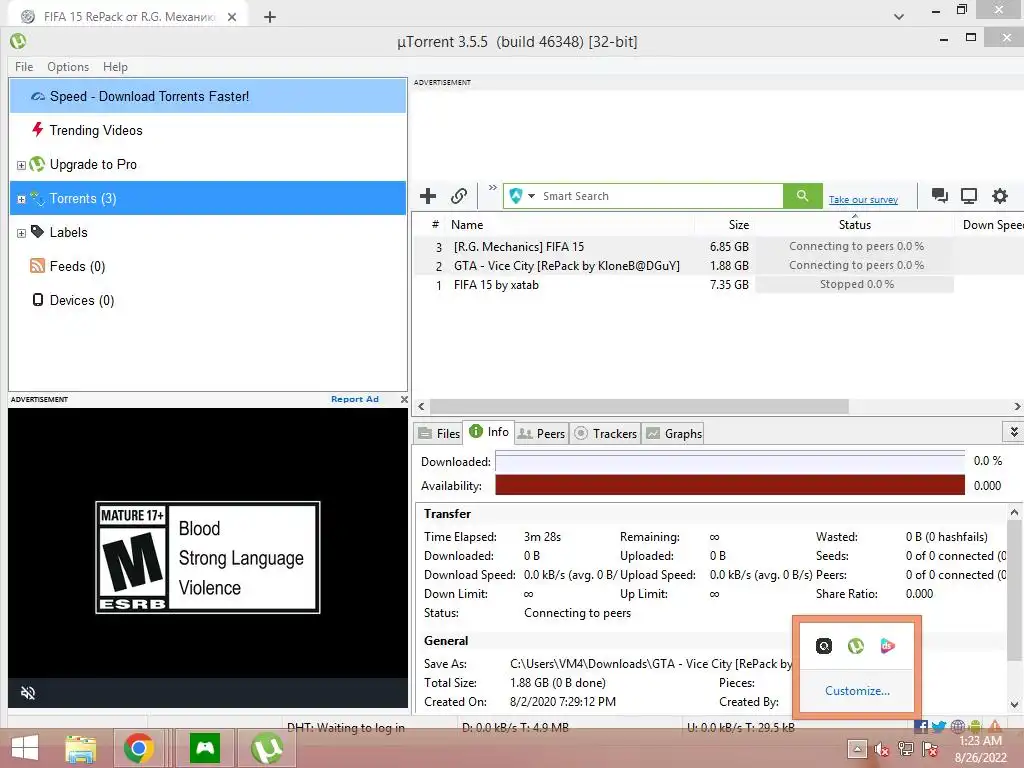This screenshot has width=1024, height=768.
Task: Click the Downloaded progress bar
Action: 729,461
